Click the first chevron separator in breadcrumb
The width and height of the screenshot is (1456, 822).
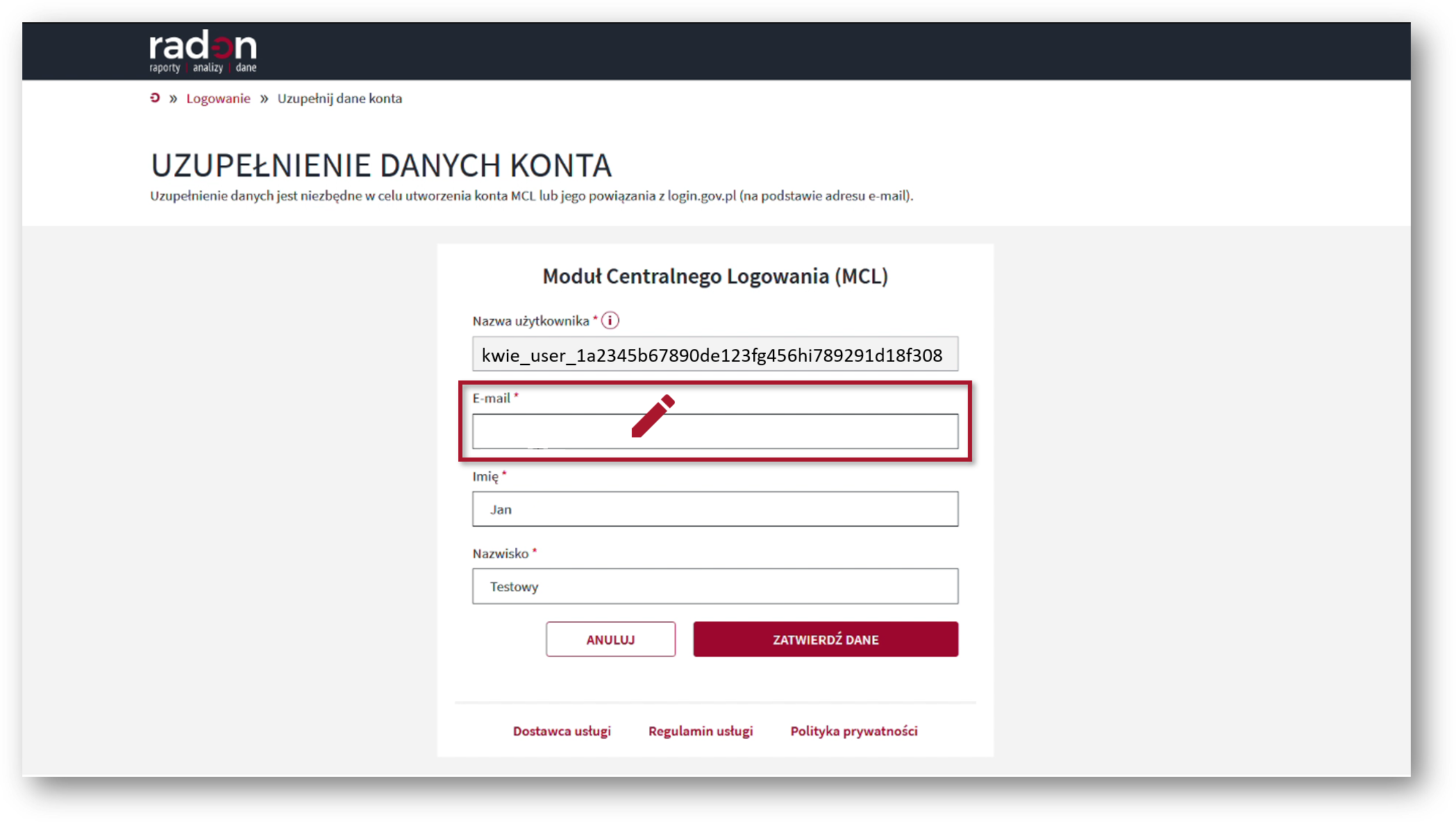[x=174, y=98]
